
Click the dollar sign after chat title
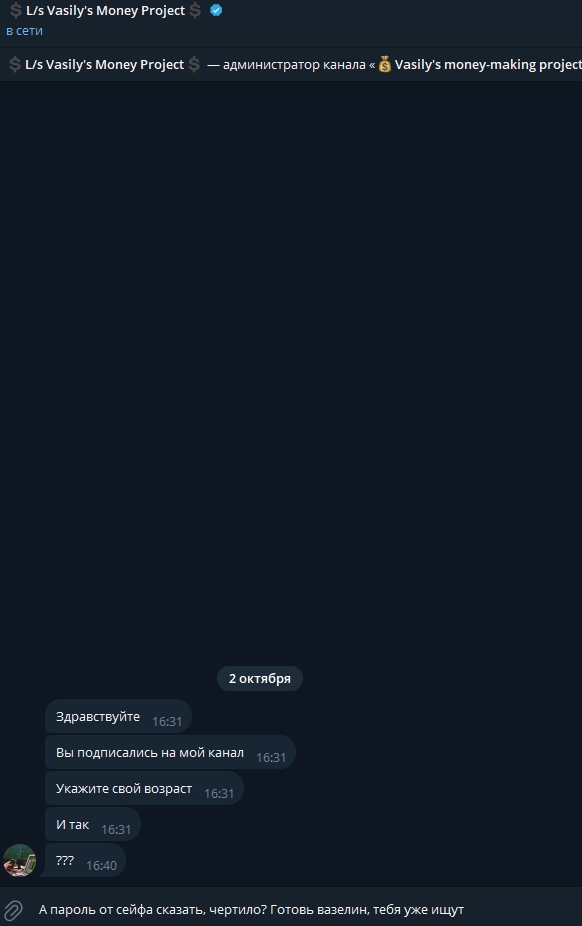pyautogui.click(x=195, y=11)
